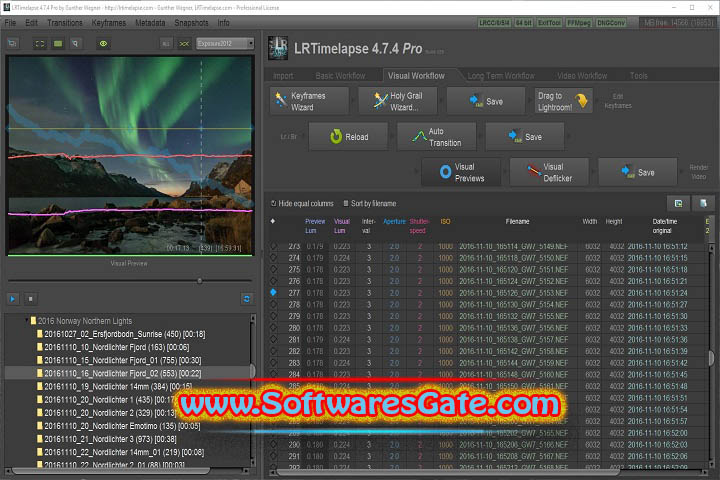The image size is (720, 480).
Task: Click the preview position slider handle
Action: point(200,281)
